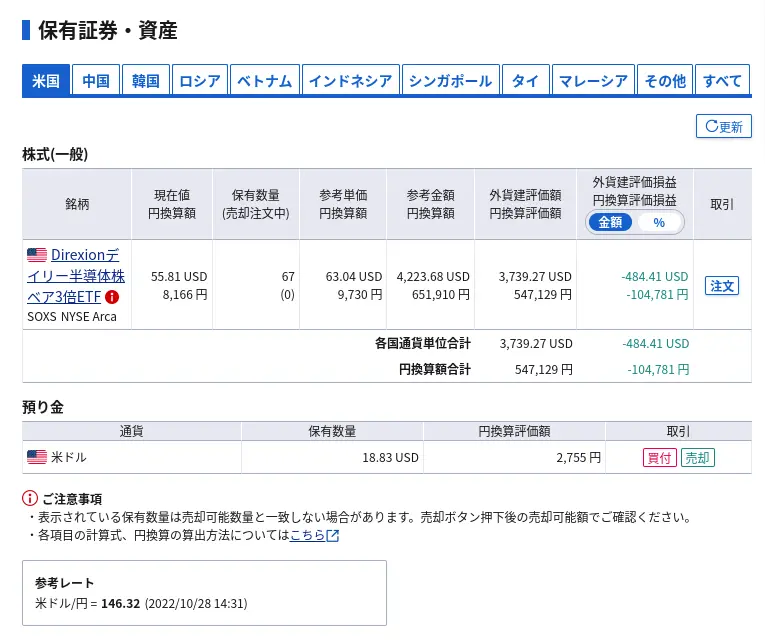765x643 pixels.
Task: Click the 2,755 円 deposit valuation
Action: pos(579,458)
